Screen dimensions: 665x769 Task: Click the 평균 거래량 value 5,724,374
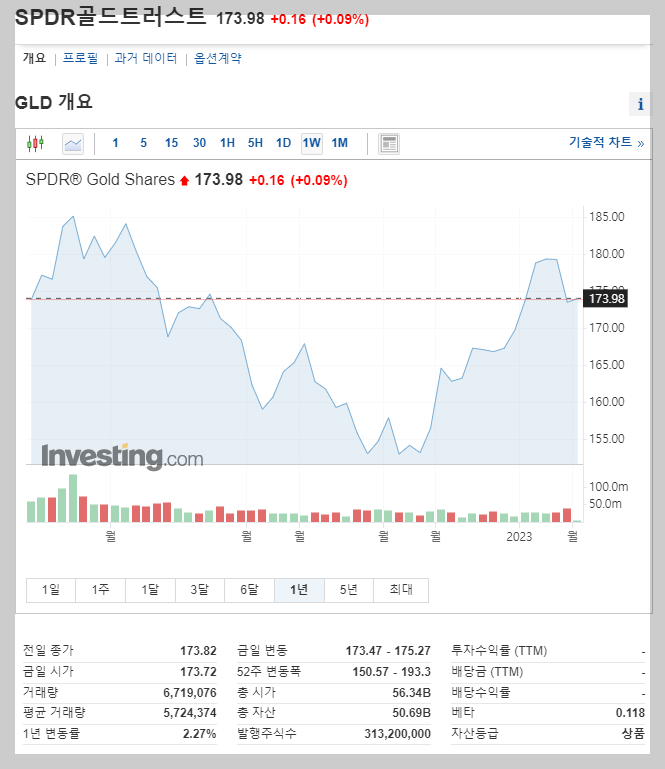coord(190,713)
